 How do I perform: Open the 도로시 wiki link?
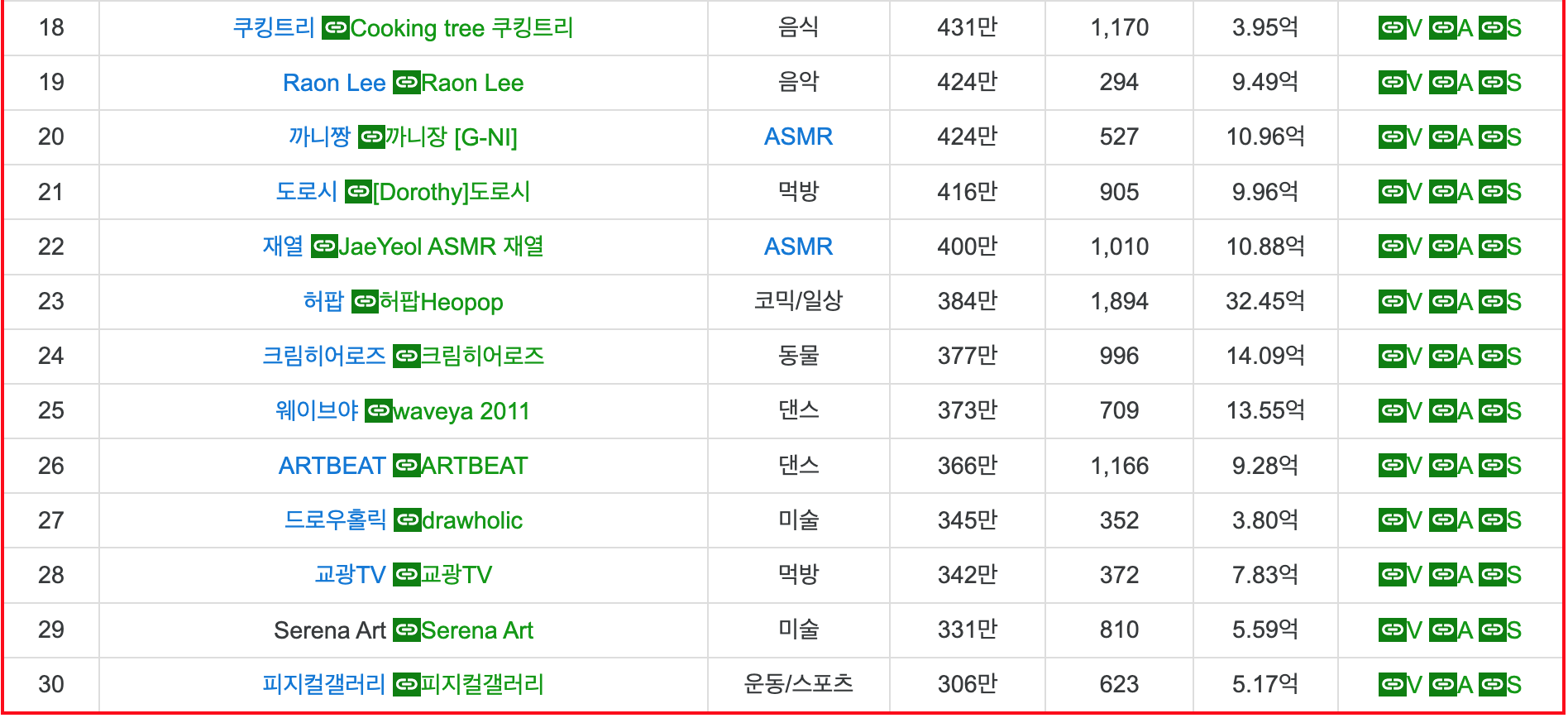pyautogui.click(x=307, y=192)
